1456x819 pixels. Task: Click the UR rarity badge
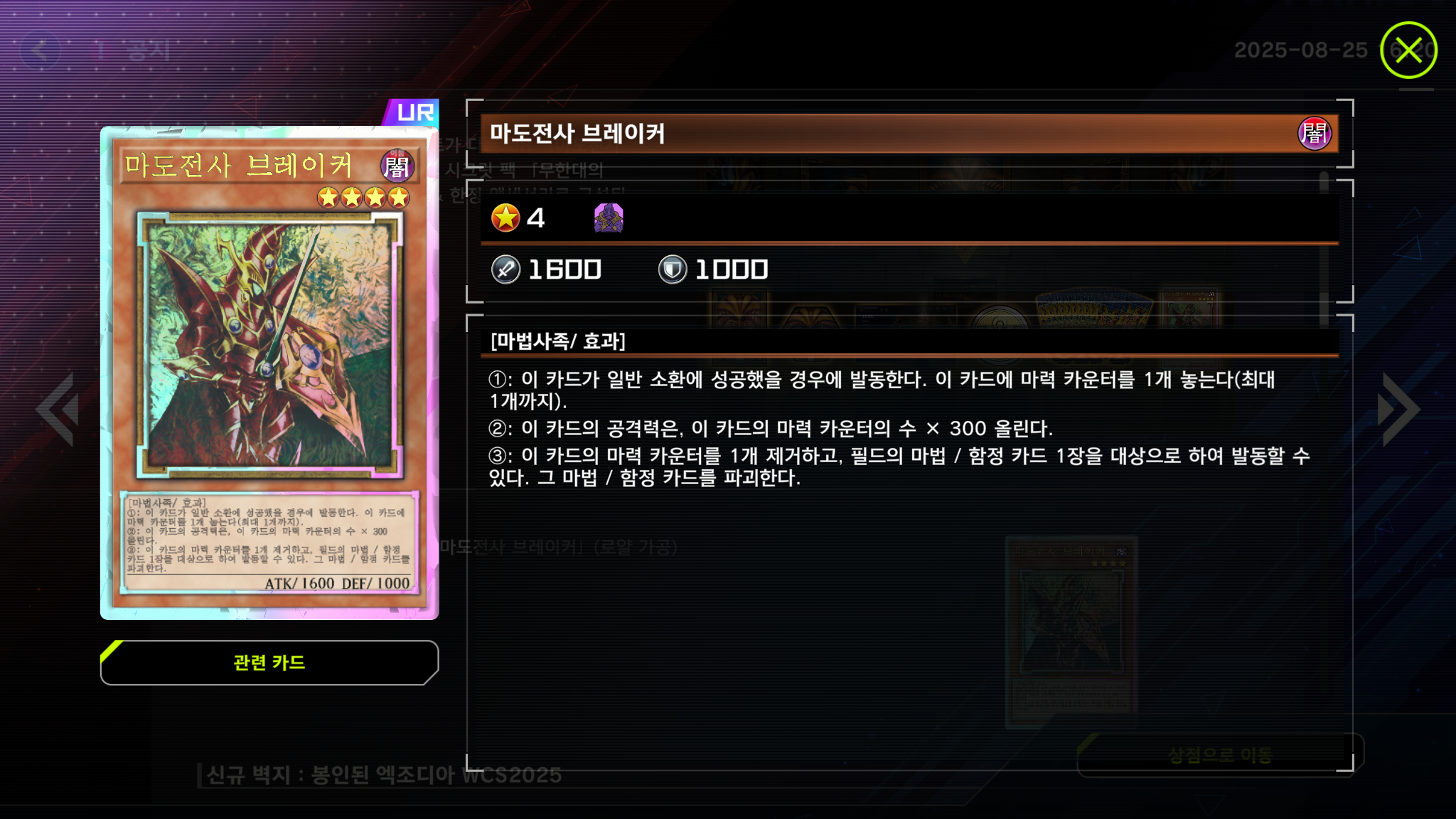pyautogui.click(x=413, y=112)
